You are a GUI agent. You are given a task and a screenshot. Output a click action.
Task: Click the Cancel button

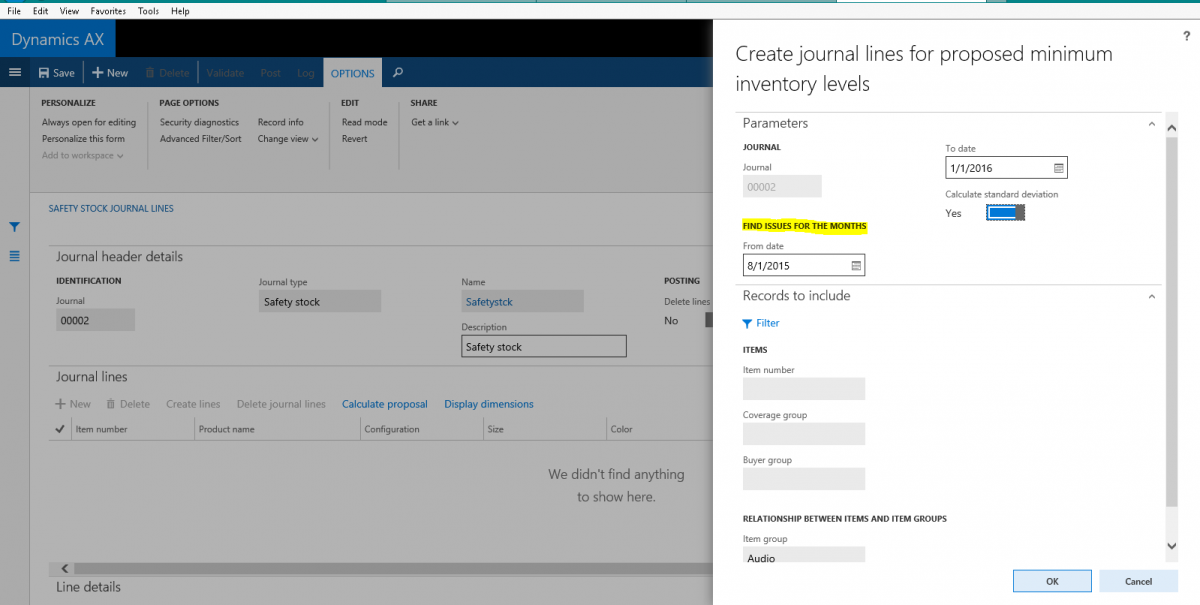pyautogui.click(x=1138, y=581)
